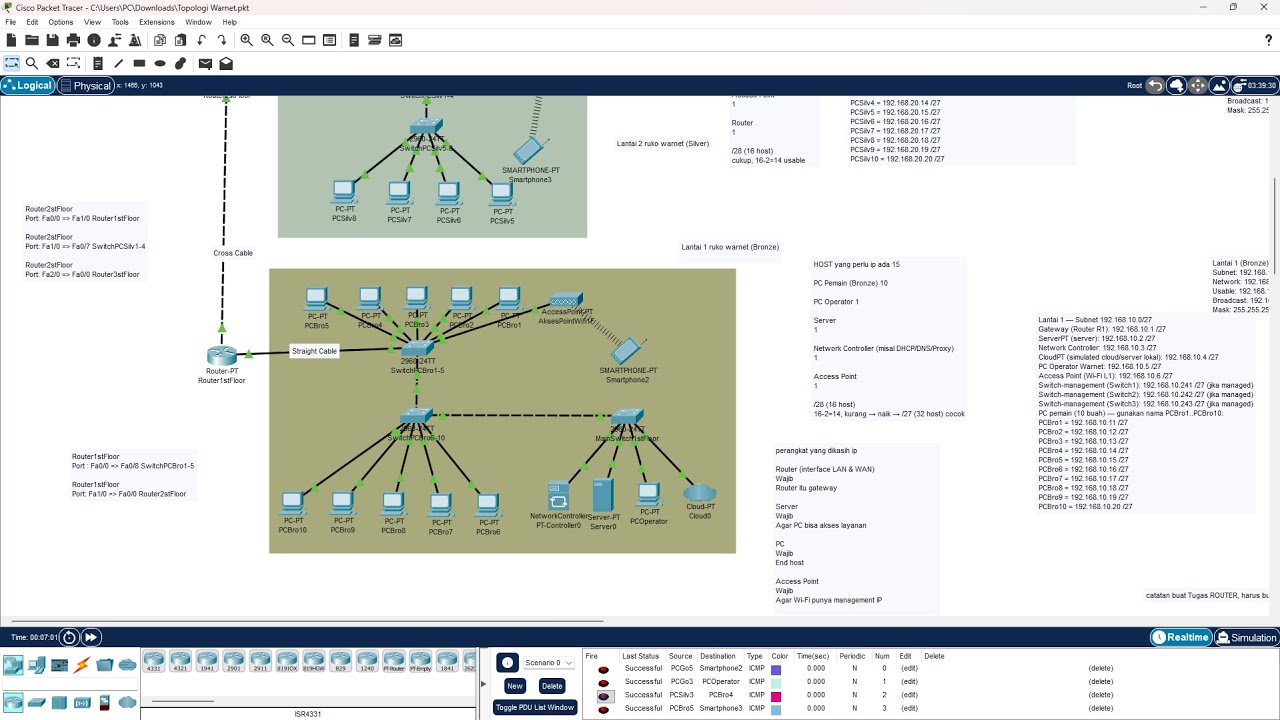
Task: Activate the Inspect magnifier tool
Action: click(x=32, y=63)
